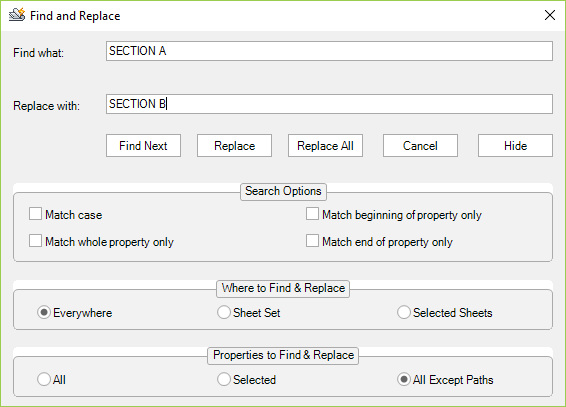This screenshot has height=407, width=566.
Task: Check Match whole property only
Action: (35, 241)
